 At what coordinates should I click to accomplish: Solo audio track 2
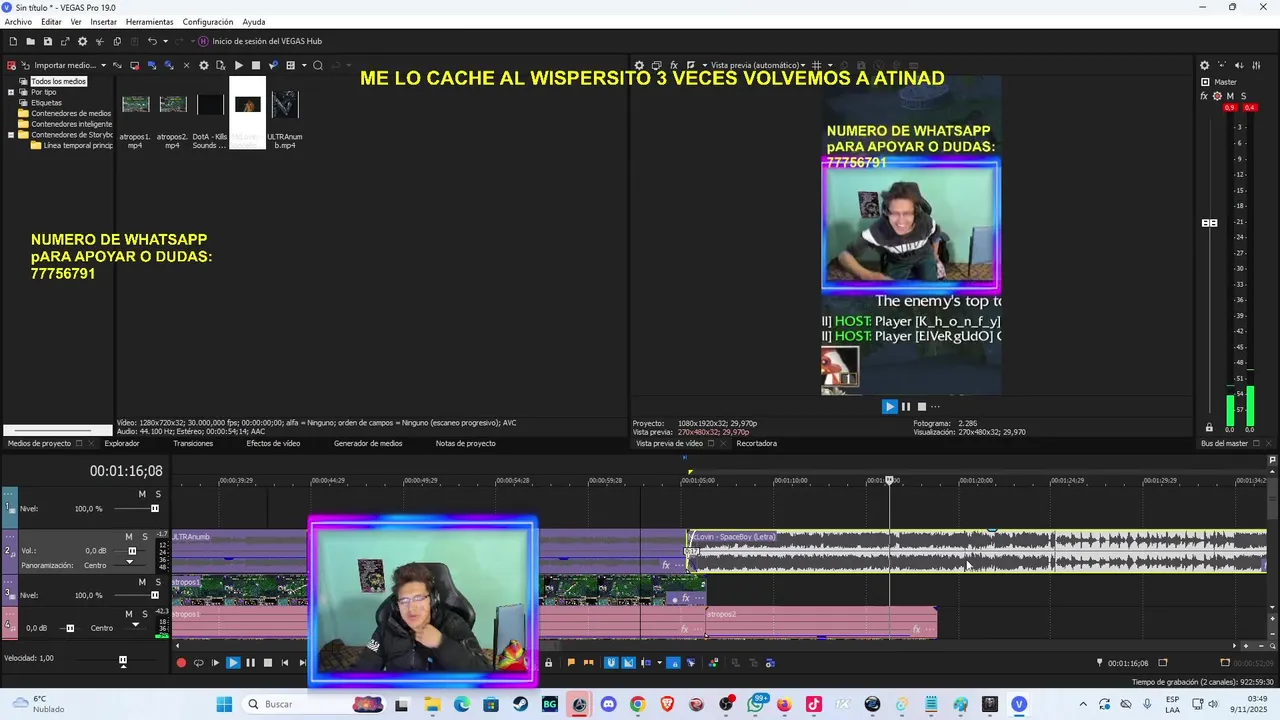(x=145, y=537)
